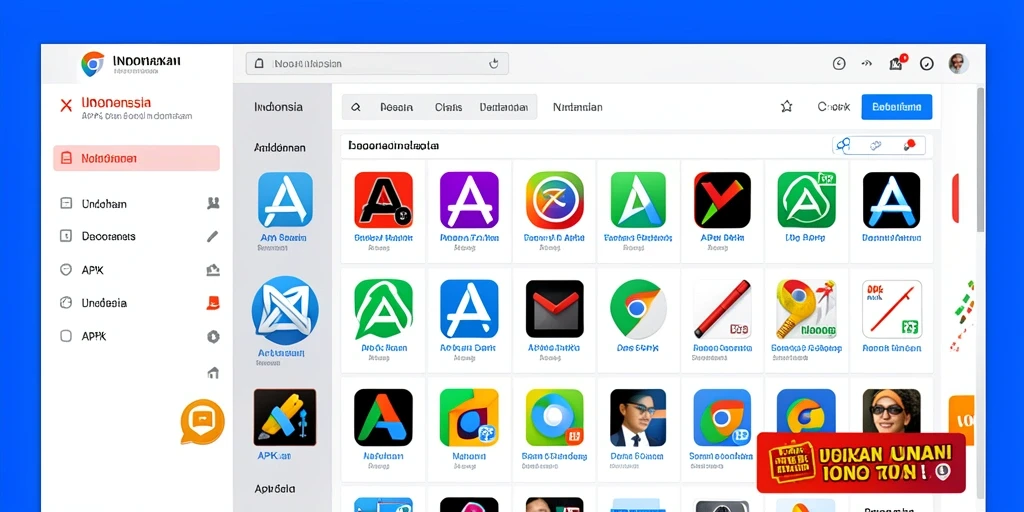Open the Decoranets sidebar row
Image resolution: width=1024 pixels, height=512 pixels.
[x=139, y=236]
